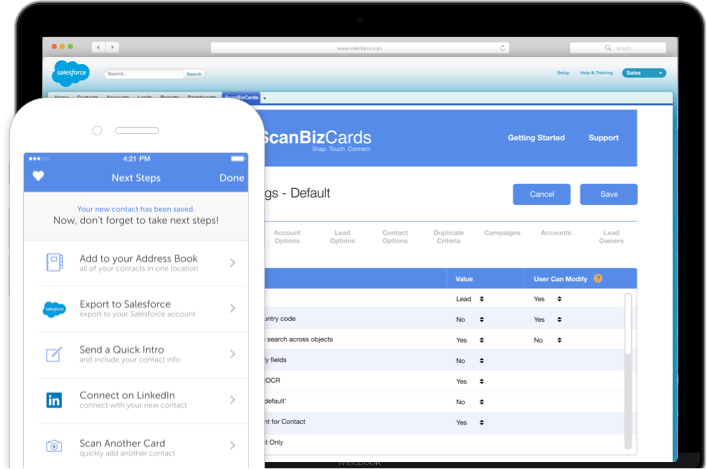Select the ScanBizCards Salesforce tab
The image size is (707, 469).
pos(241,97)
